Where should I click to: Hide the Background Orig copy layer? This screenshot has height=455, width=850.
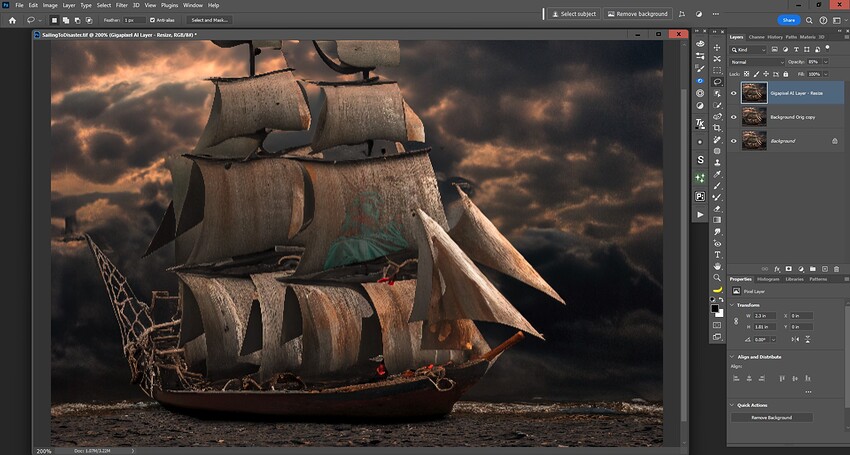point(733,117)
